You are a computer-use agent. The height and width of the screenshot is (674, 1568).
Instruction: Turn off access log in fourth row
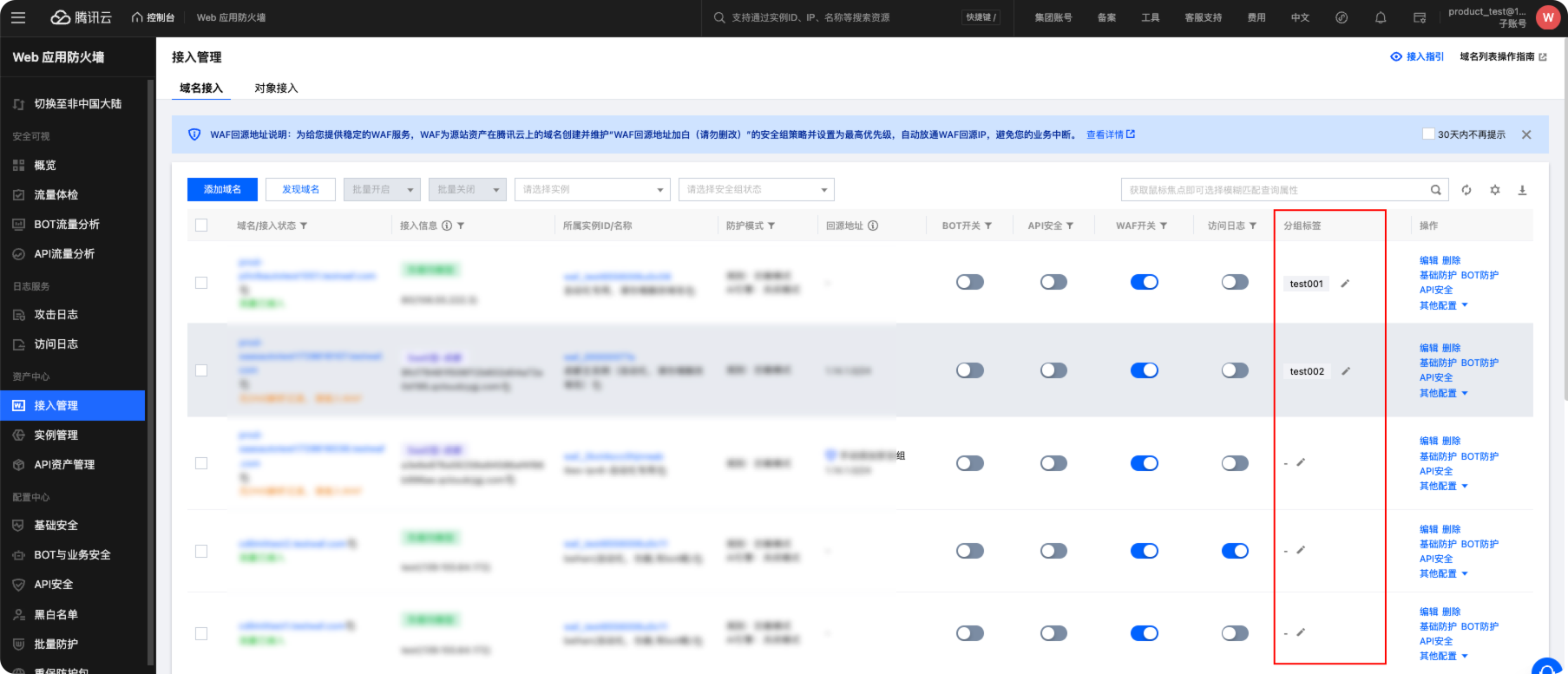pos(1234,551)
